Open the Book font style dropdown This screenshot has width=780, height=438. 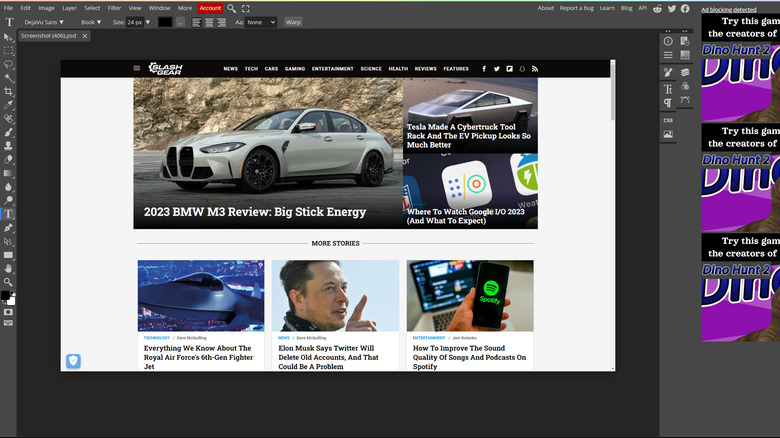[x=91, y=21]
